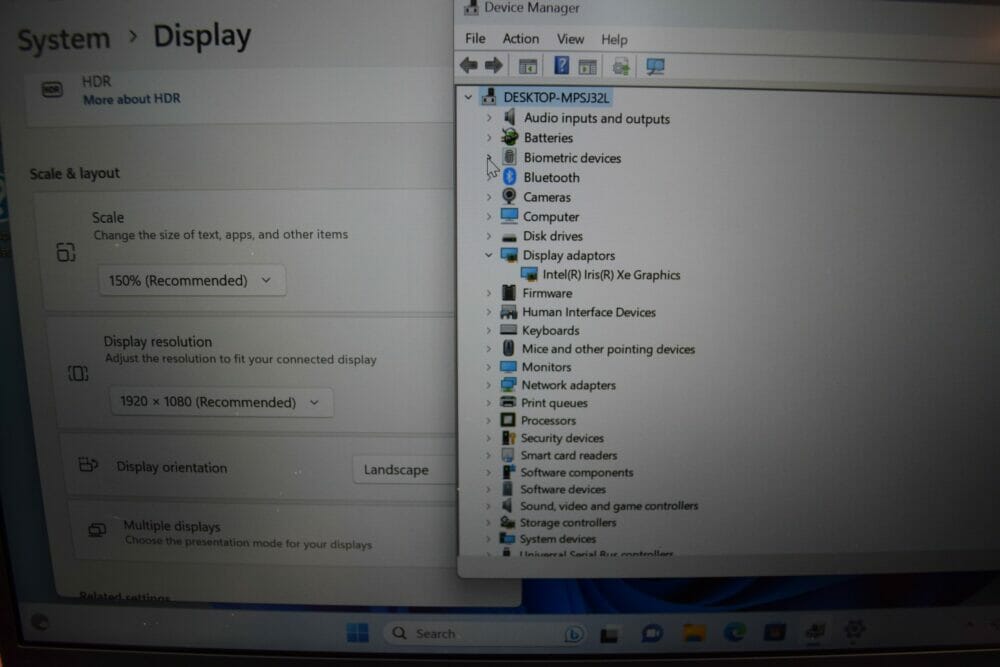Screen dimensions: 1000x667
Task: Open the Windows Start menu
Action: (x=357, y=633)
